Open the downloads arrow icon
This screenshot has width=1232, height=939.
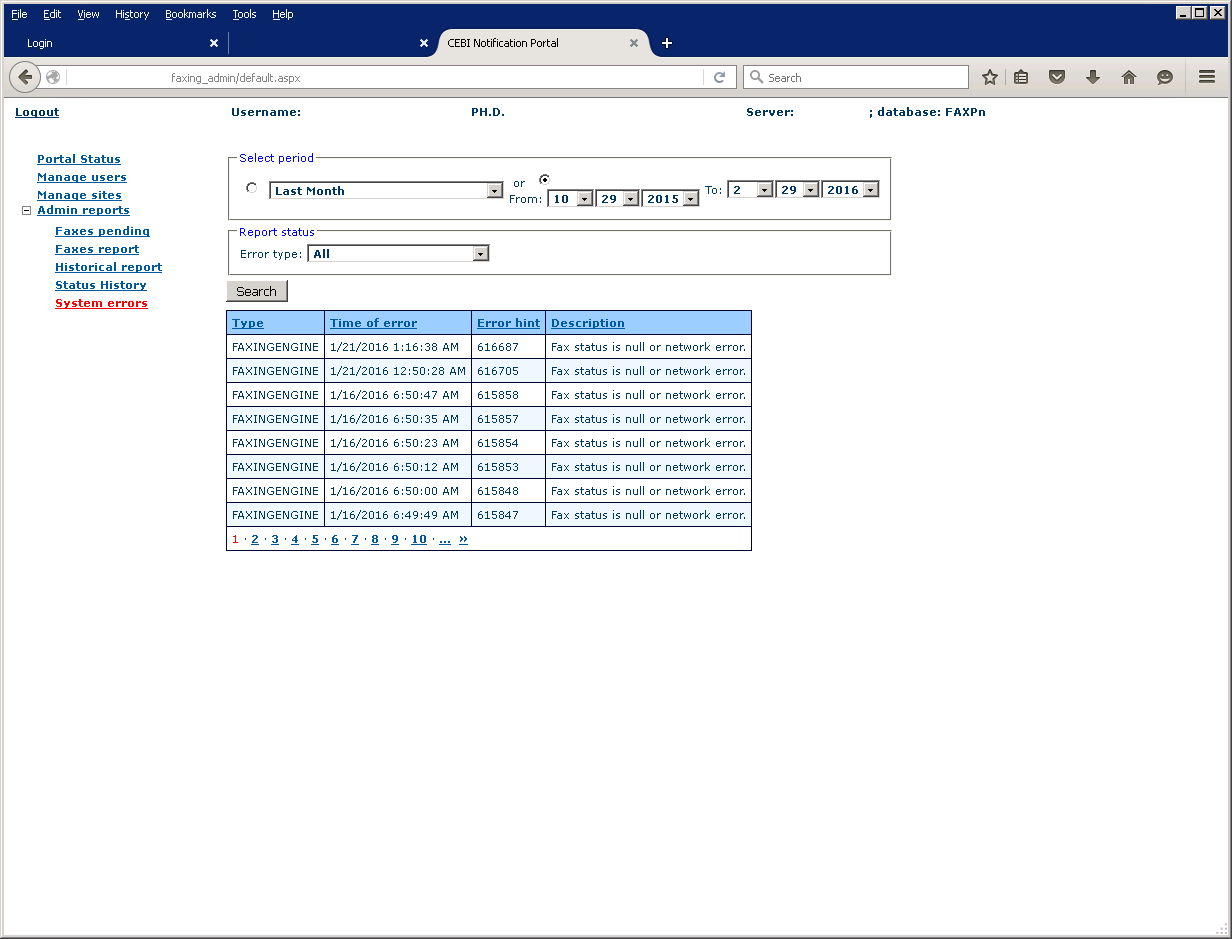coord(1093,77)
